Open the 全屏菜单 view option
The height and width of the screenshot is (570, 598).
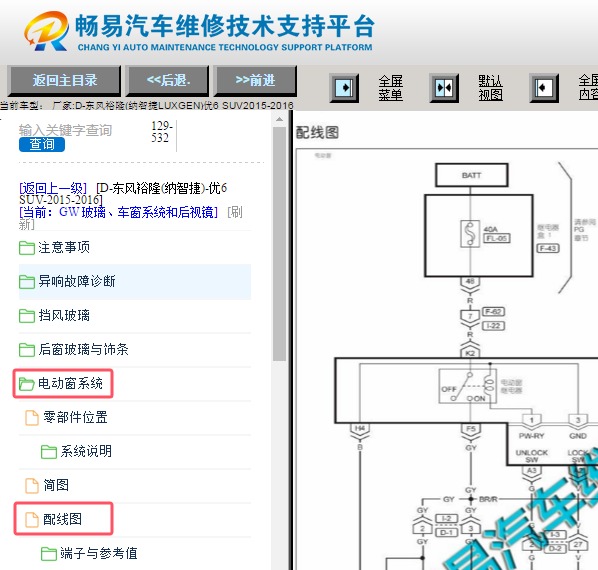(x=391, y=88)
